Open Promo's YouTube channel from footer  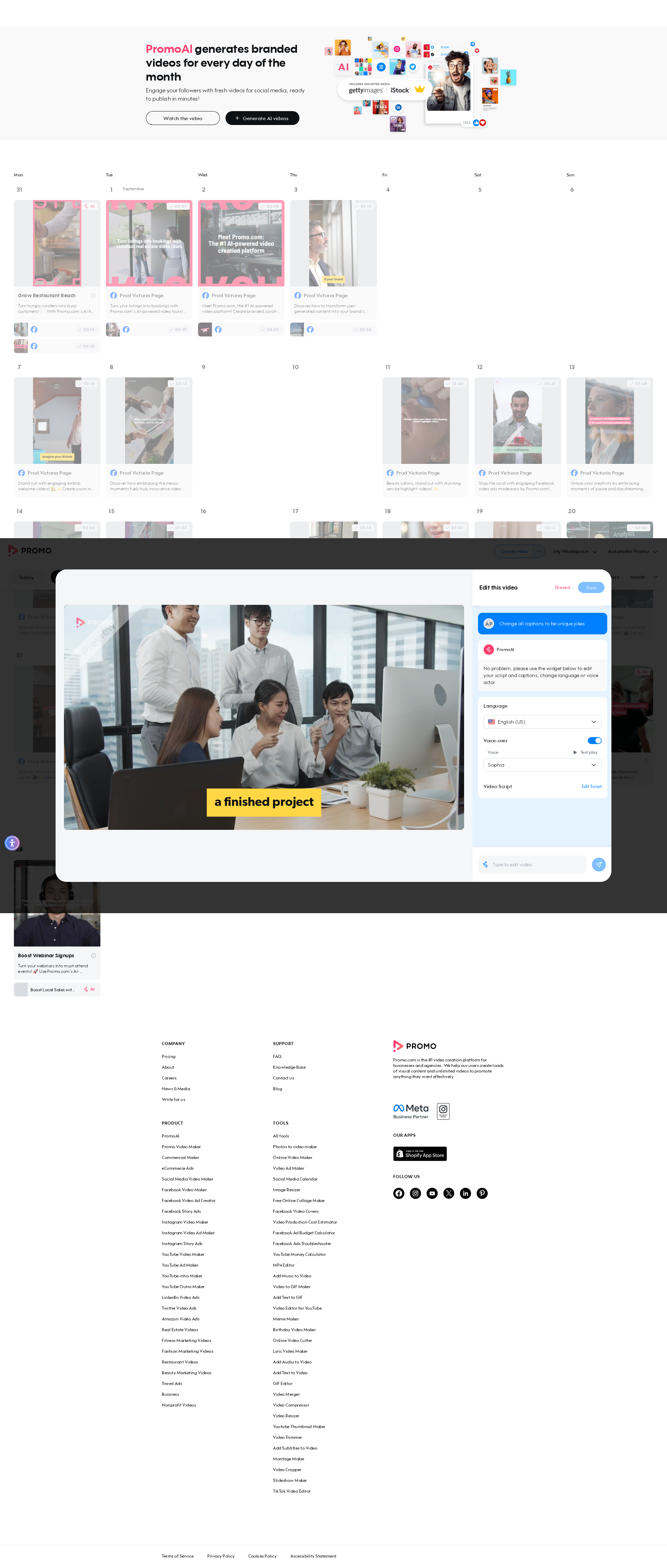tap(432, 1193)
